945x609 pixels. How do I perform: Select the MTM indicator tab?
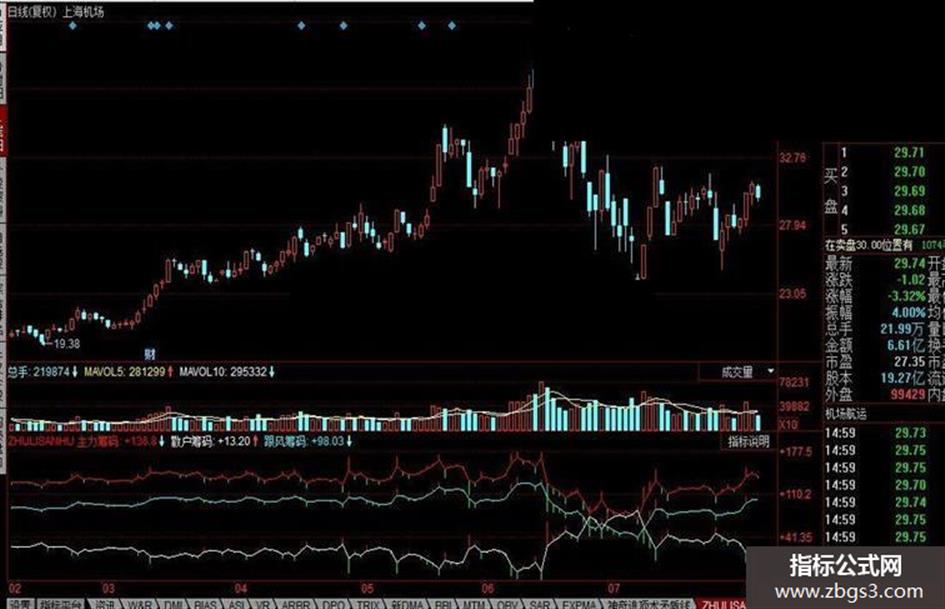[474, 604]
